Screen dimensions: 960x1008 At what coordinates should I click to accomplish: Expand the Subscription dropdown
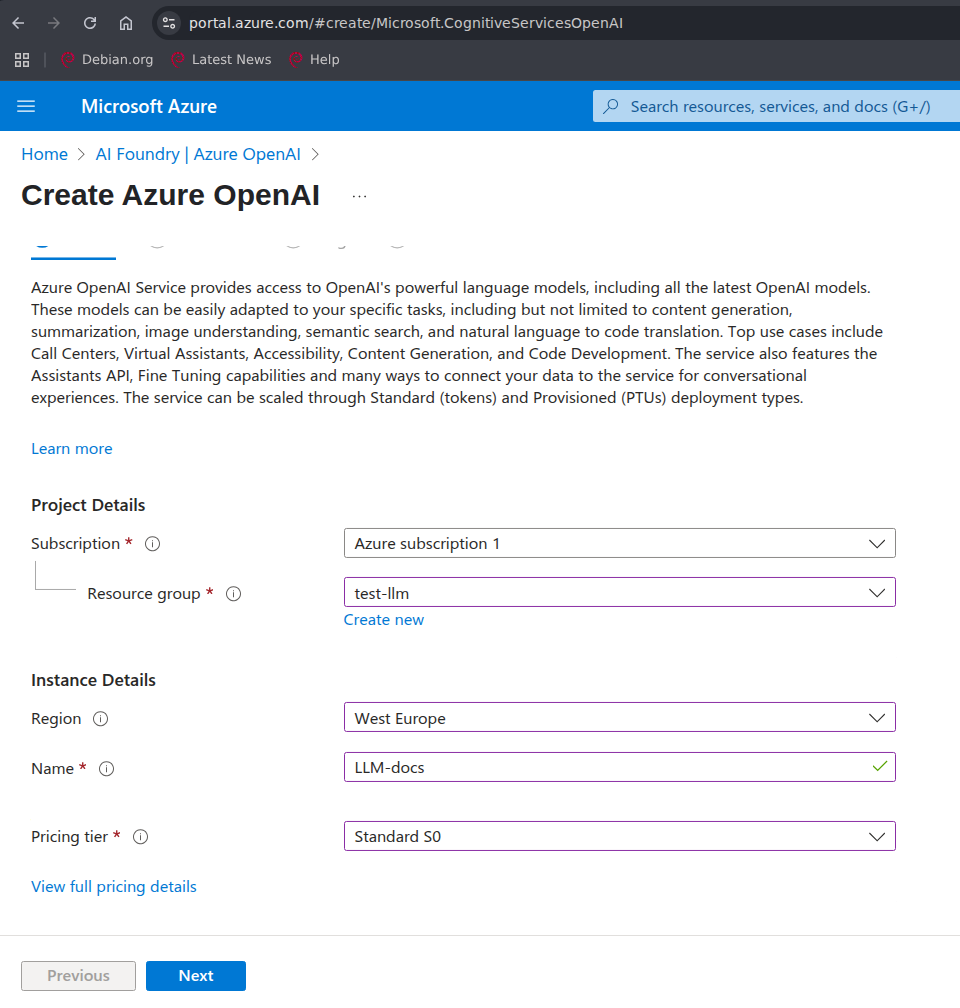[x=619, y=544]
